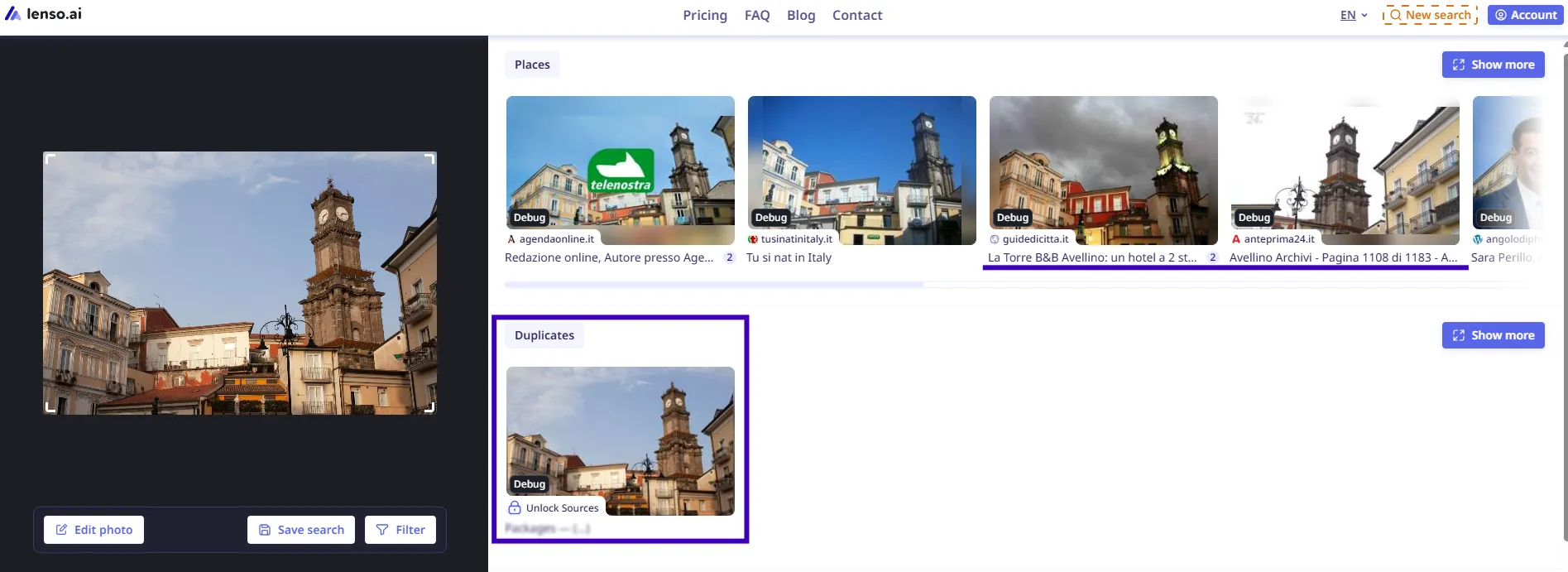
Task: Start a New search
Action: [1430, 15]
